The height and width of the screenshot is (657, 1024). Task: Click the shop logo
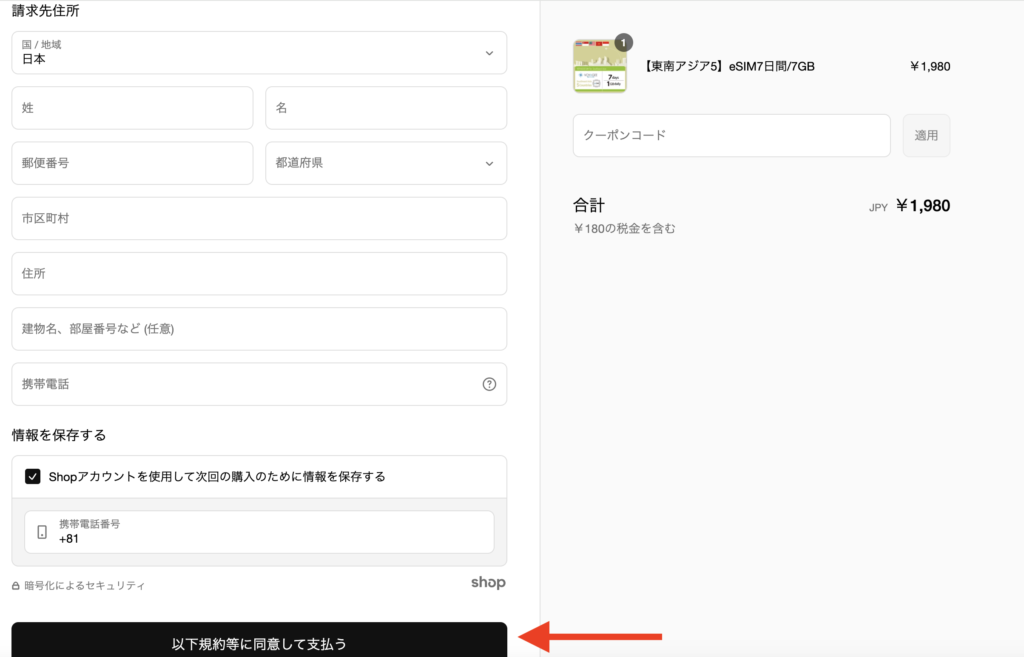click(x=488, y=582)
